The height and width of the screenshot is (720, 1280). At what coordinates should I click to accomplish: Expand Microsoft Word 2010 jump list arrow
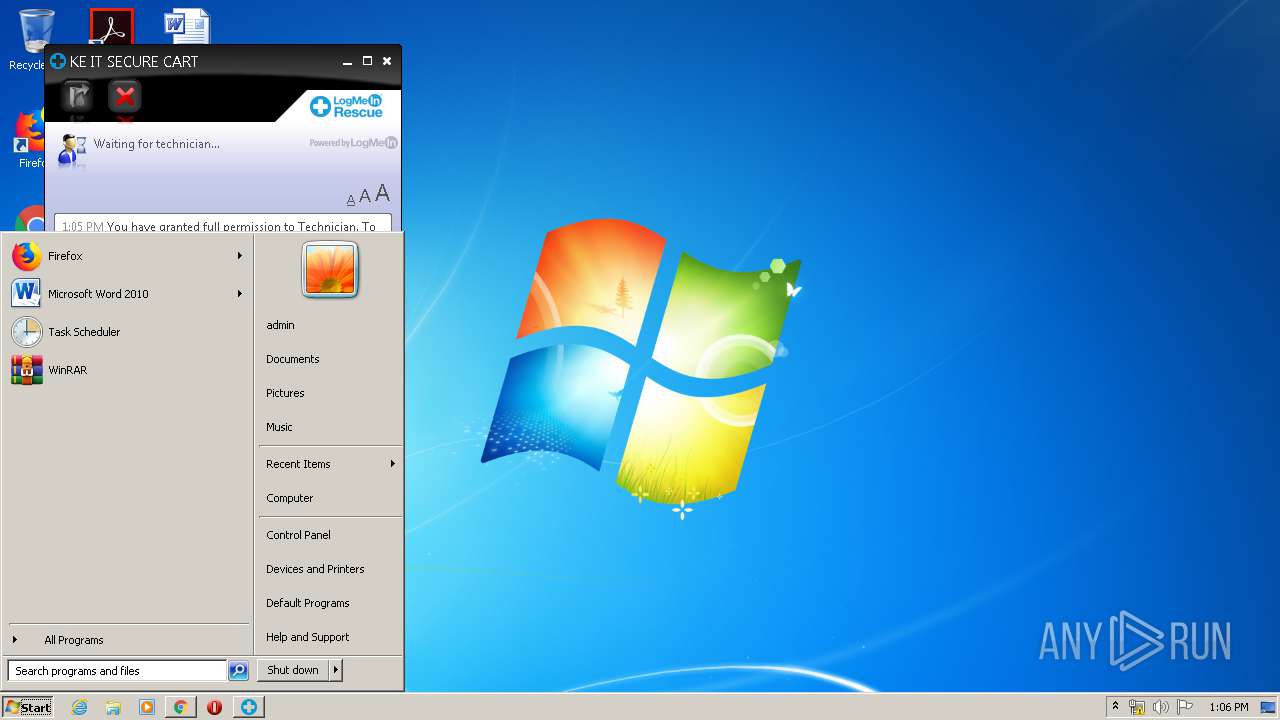240,294
